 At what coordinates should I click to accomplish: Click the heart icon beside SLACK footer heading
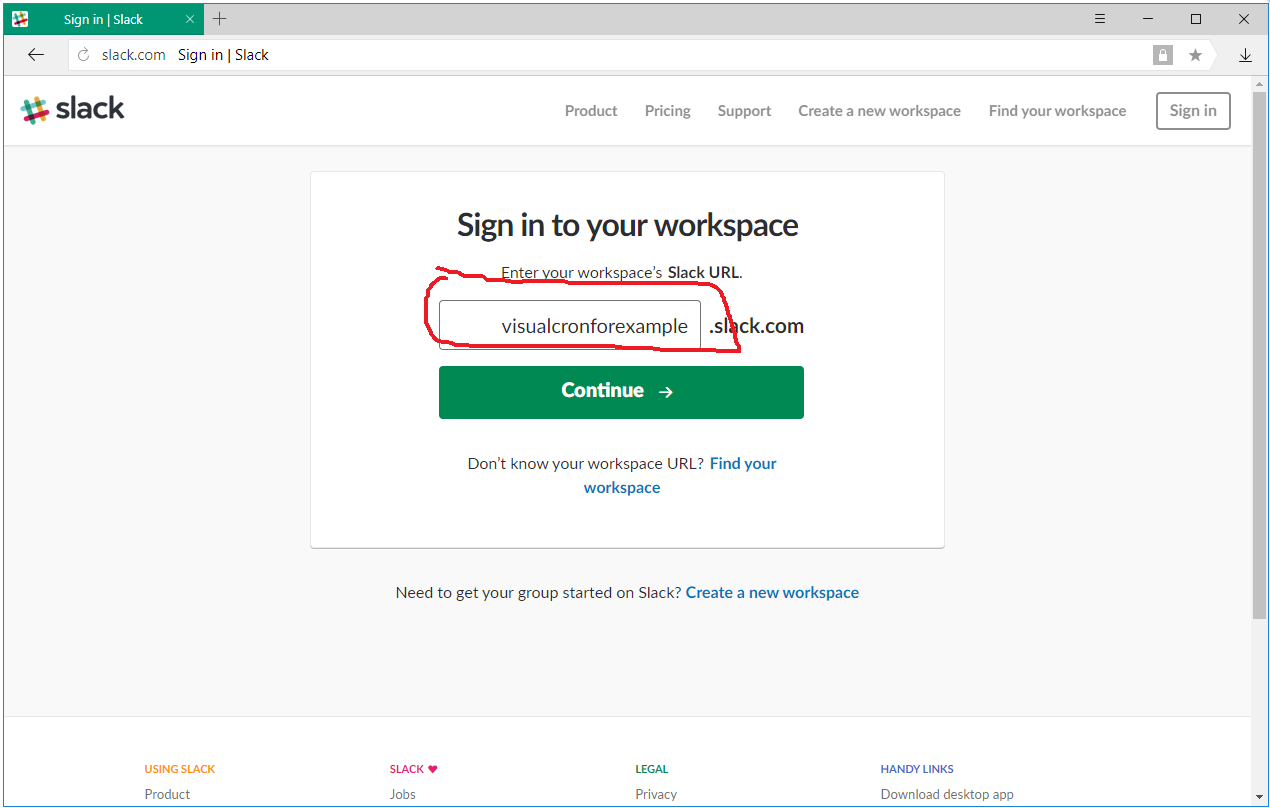coord(434,768)
